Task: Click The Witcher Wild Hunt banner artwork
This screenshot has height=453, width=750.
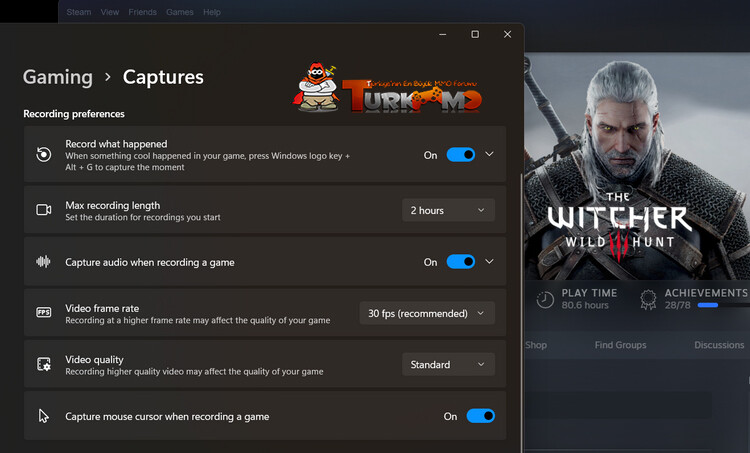Action: [637, 166]
